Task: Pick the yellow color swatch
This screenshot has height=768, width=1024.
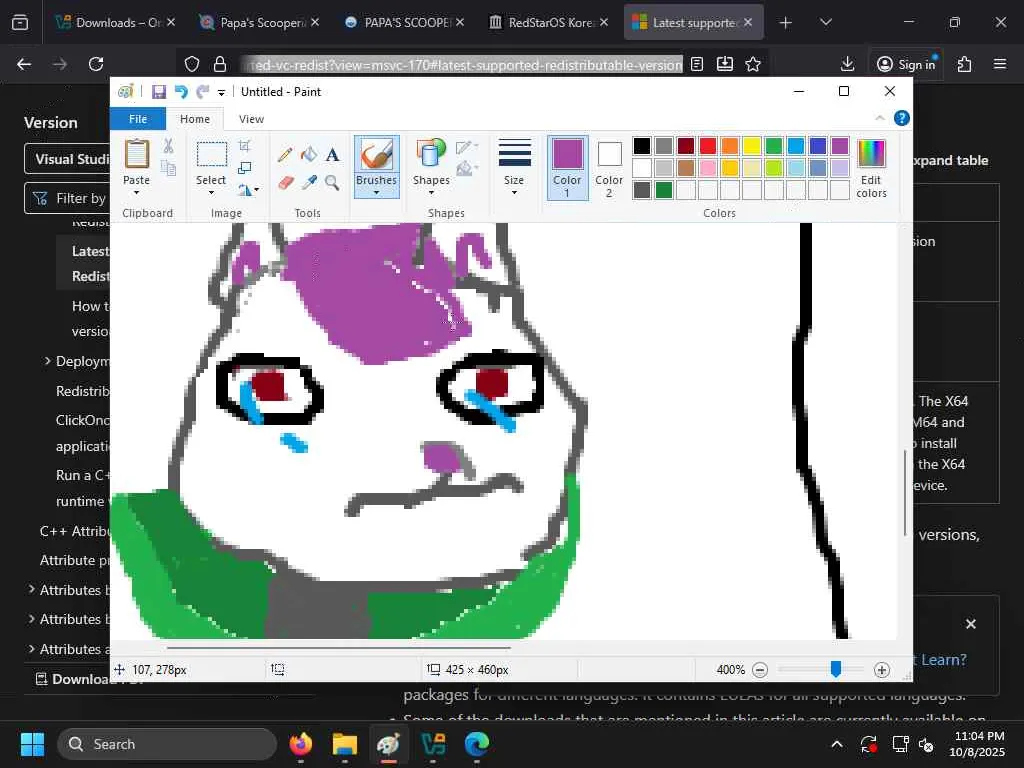Action: [x=752, y=146]
